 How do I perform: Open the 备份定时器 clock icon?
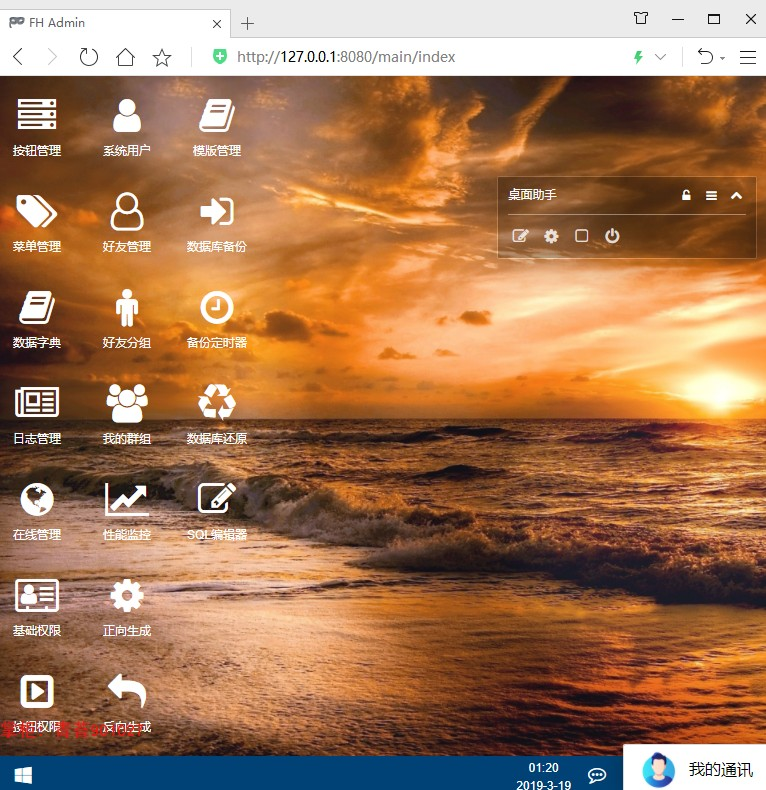tap(217, 307)
